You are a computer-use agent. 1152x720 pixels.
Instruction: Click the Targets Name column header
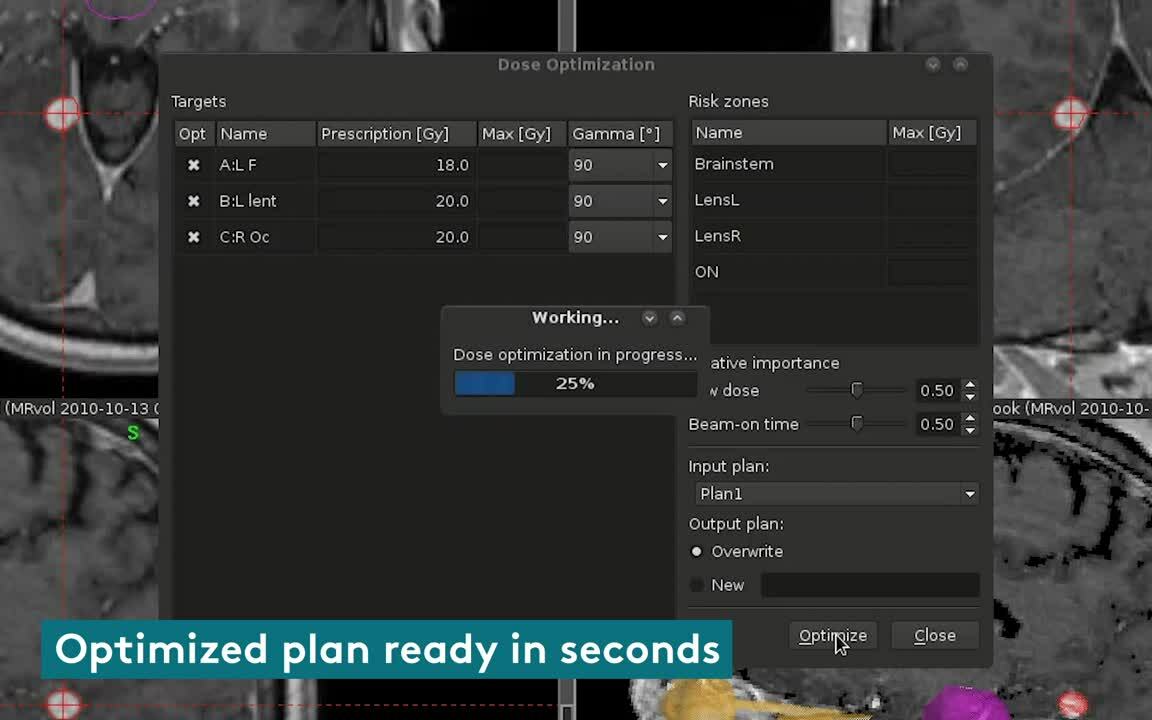(266, 134)
